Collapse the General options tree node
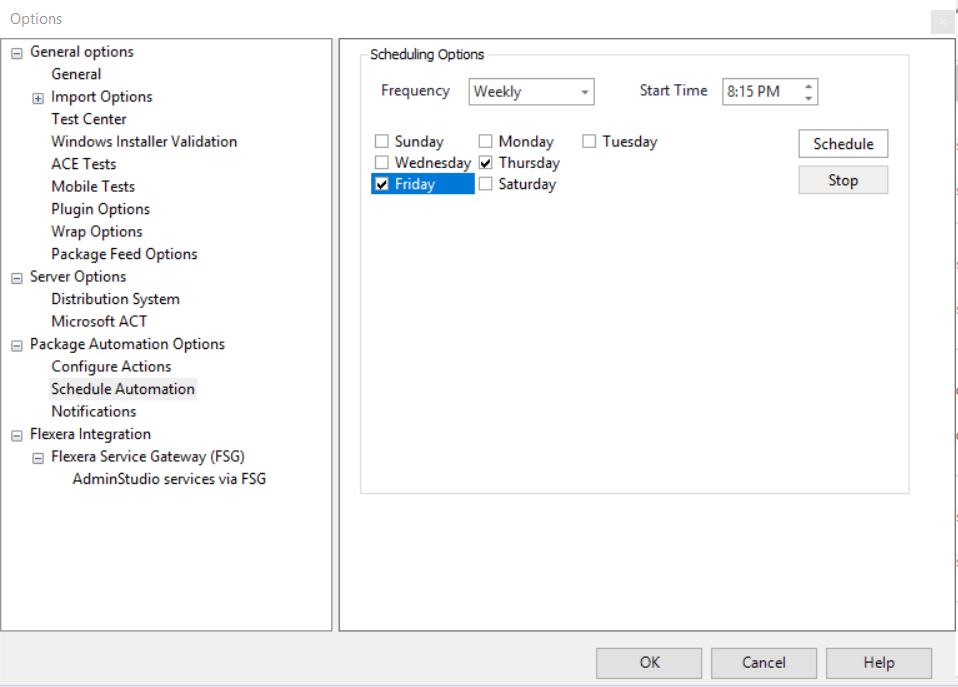The image size is (958, 687). [17, 53]
